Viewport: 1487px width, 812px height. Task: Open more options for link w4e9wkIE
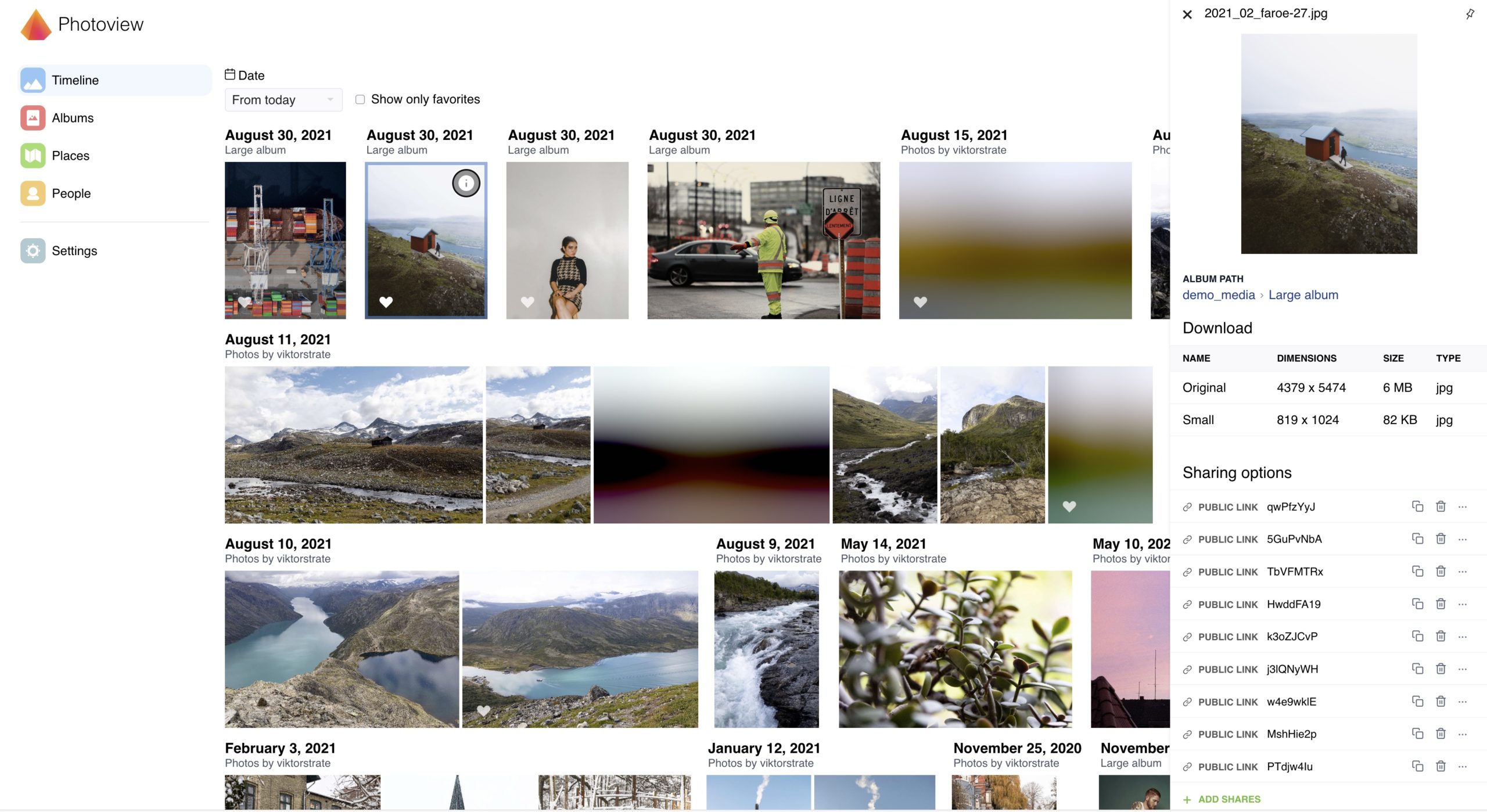click(x=1463, y=702)
